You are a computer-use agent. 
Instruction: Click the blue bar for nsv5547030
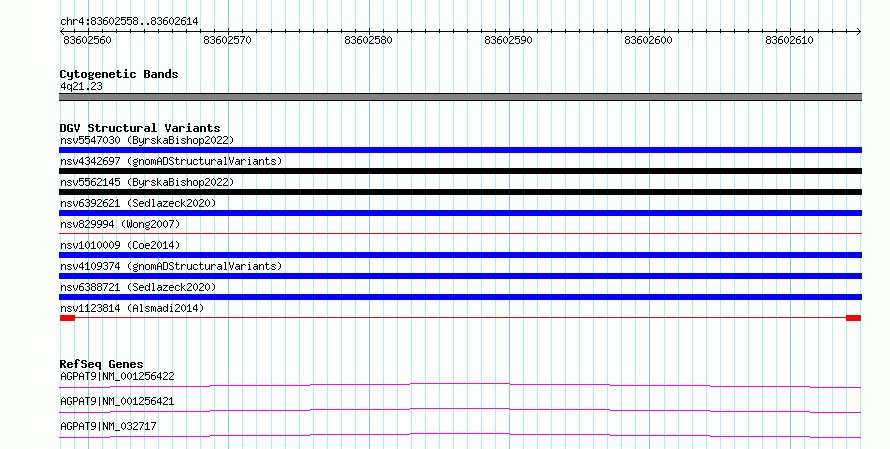[x=460, y=150]
